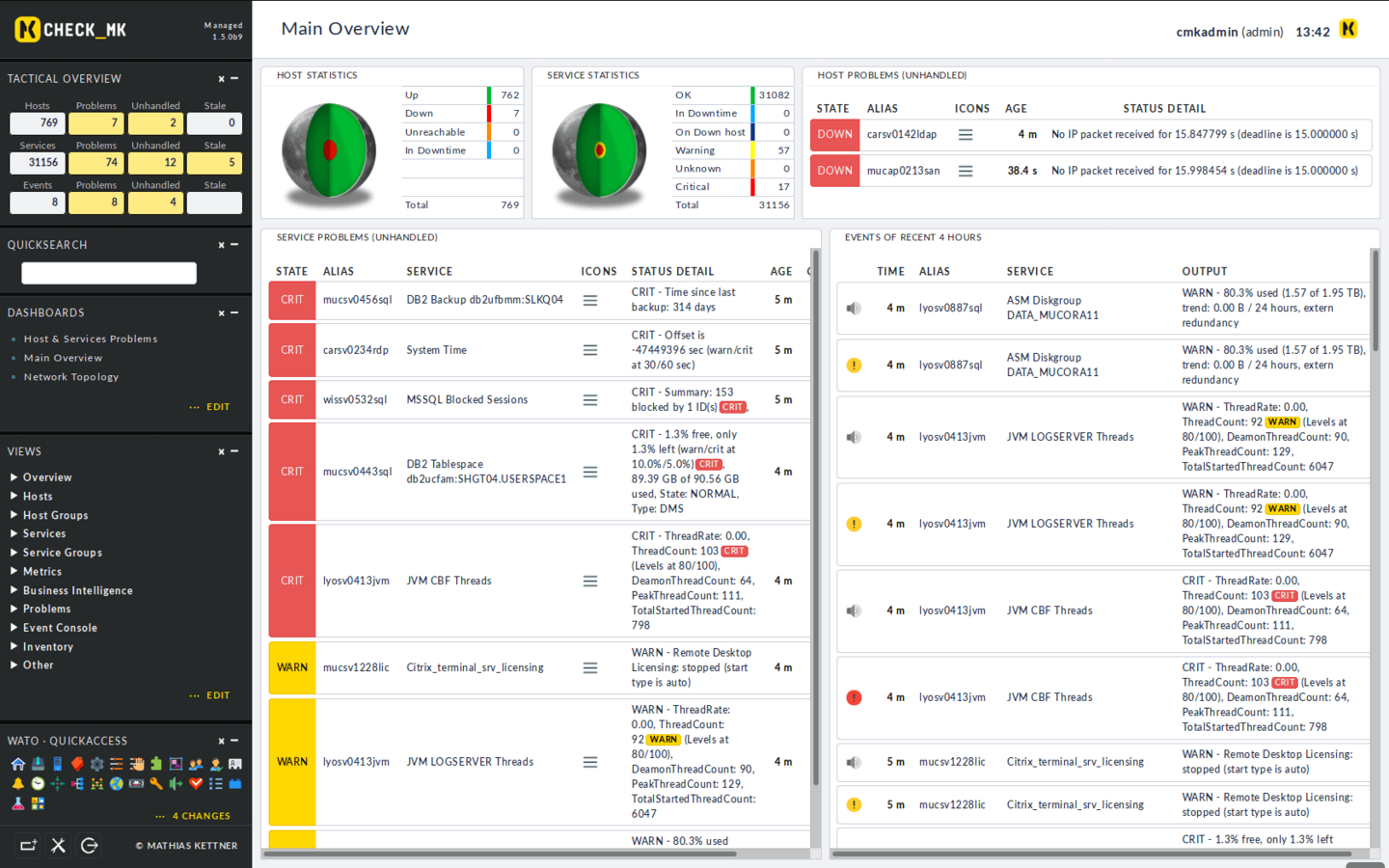Click the Quicksearch input field
The width and height of the screenshot is (1389, 868).
tap(109, 274)
